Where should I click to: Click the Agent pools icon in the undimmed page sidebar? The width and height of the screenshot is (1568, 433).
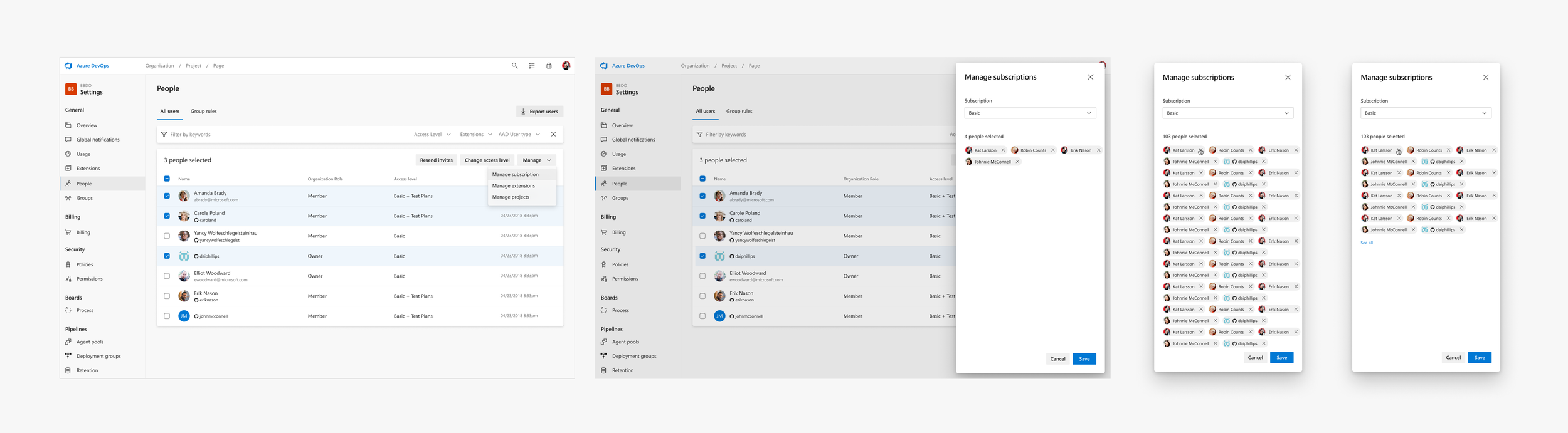click(68, 342)
